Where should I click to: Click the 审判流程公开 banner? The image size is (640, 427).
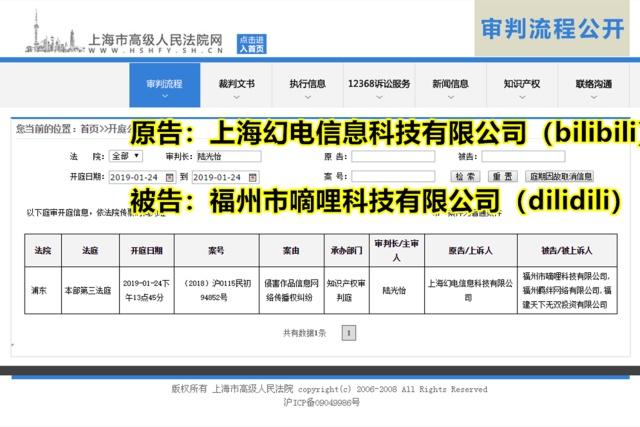pos(552,28)
